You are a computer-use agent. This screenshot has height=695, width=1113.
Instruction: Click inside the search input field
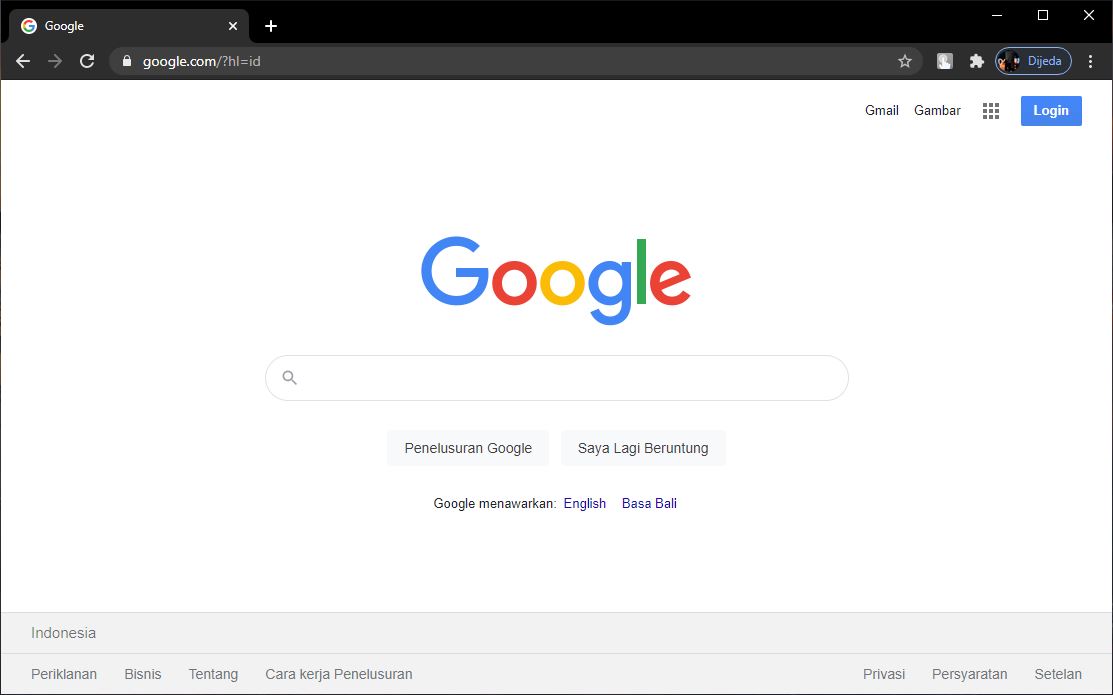[x=557, y=377]
